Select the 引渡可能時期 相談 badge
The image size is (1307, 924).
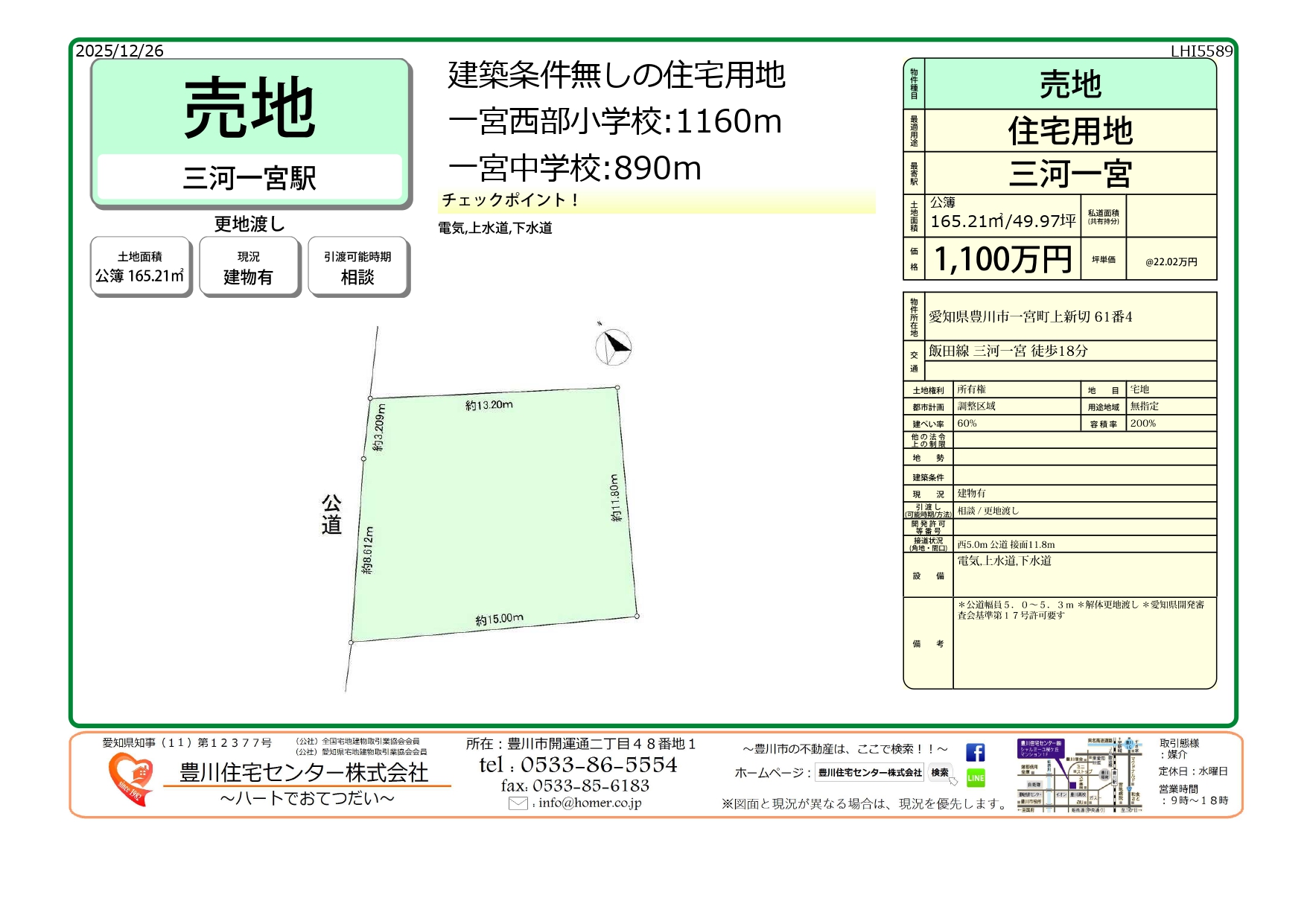click(x=357, y=267)
